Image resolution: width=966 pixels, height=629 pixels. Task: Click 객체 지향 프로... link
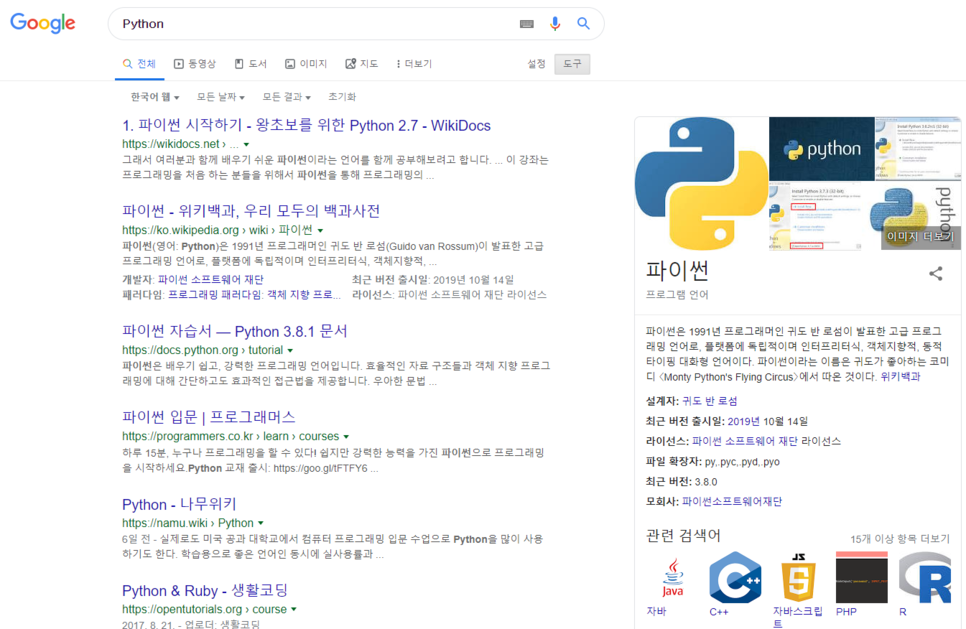click(304, 295)
